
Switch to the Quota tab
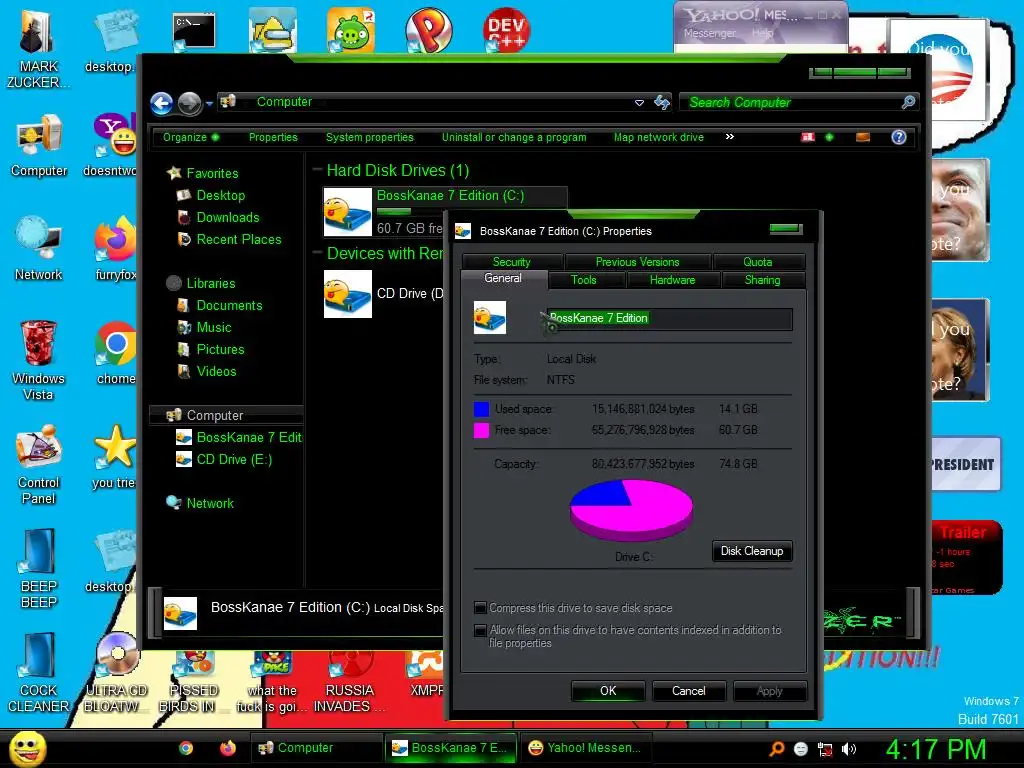click(x=758, y=262)
